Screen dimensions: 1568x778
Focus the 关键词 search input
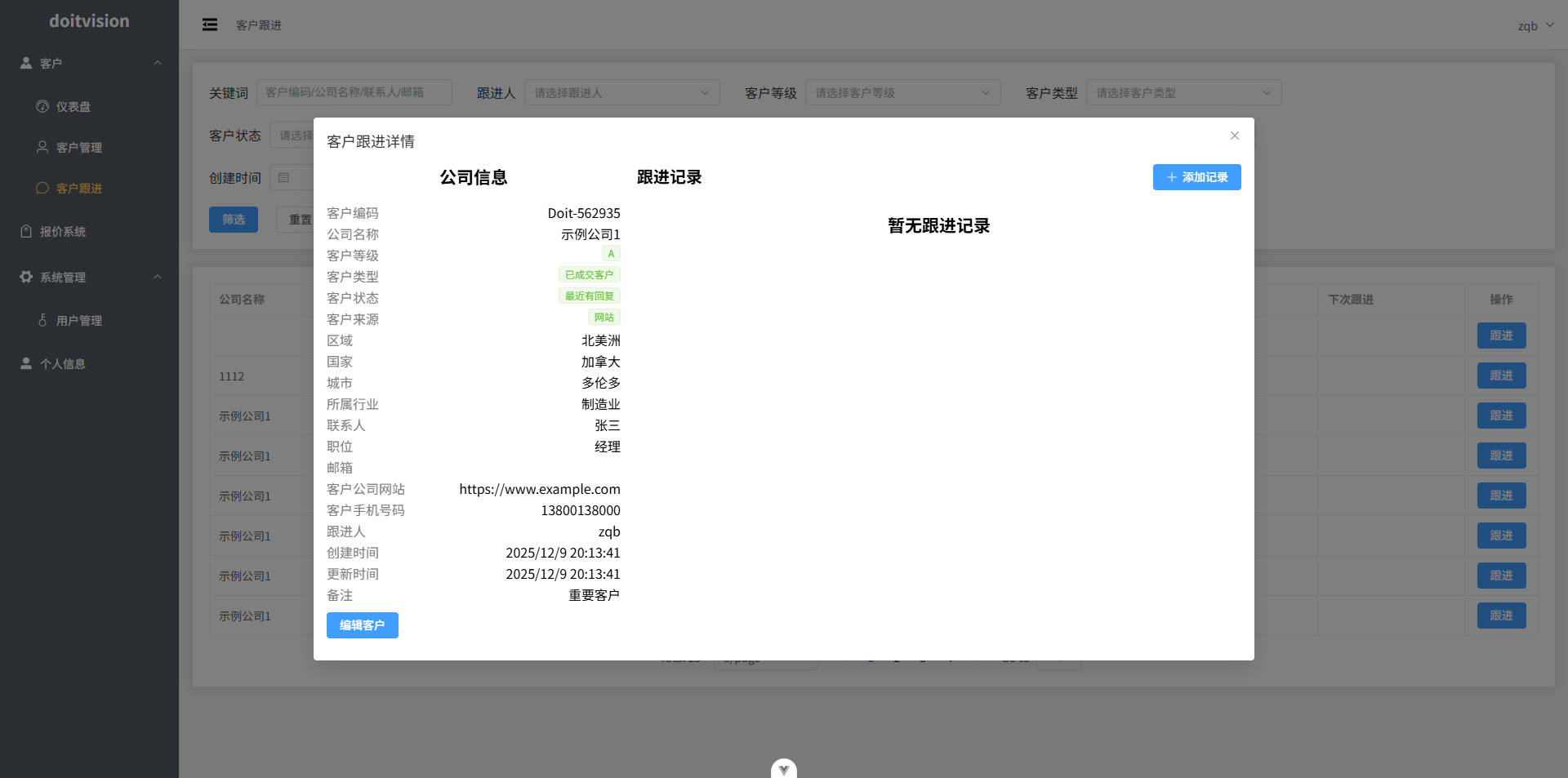coord(354,92)
